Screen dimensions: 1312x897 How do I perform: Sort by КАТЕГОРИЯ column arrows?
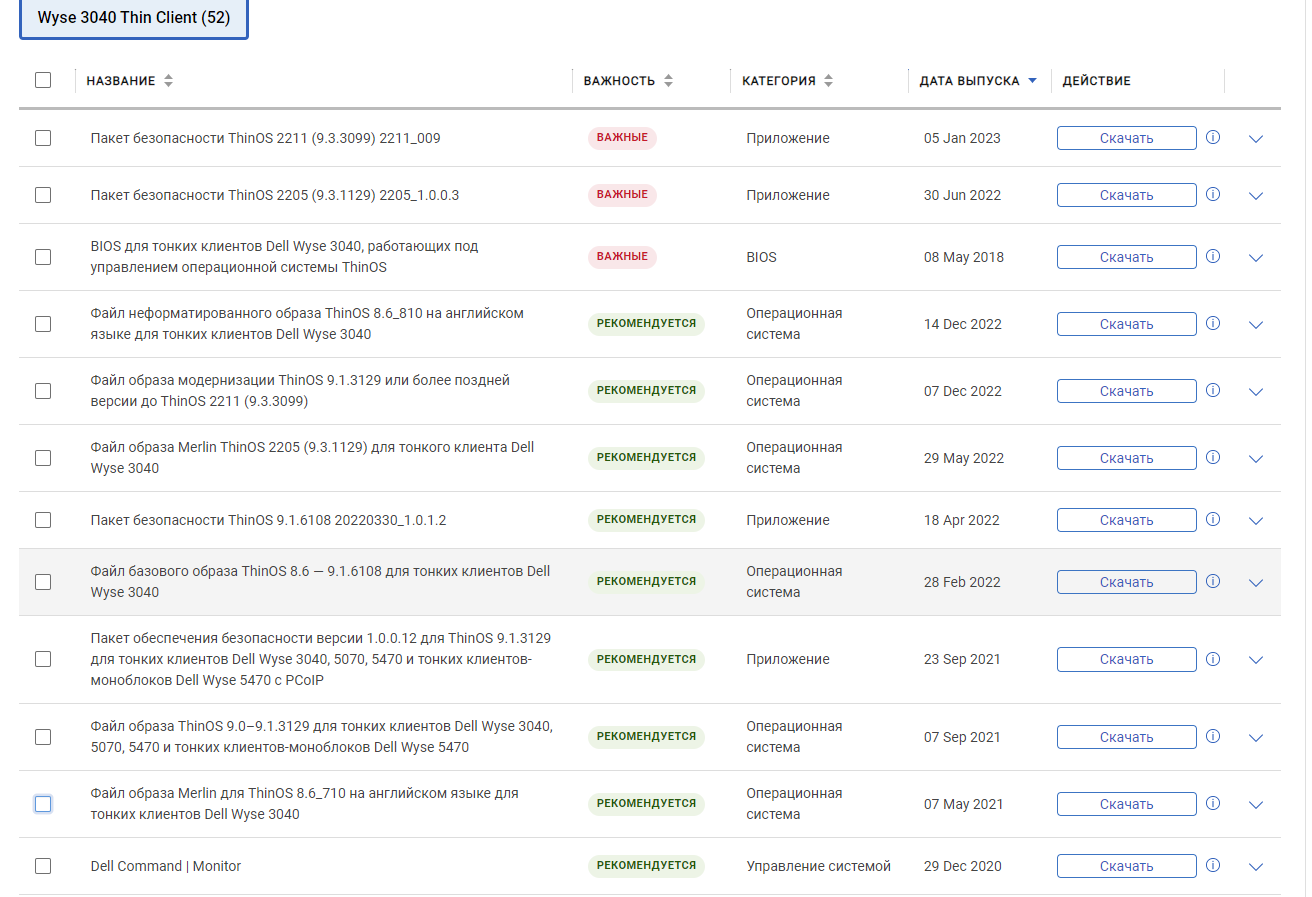829,81
